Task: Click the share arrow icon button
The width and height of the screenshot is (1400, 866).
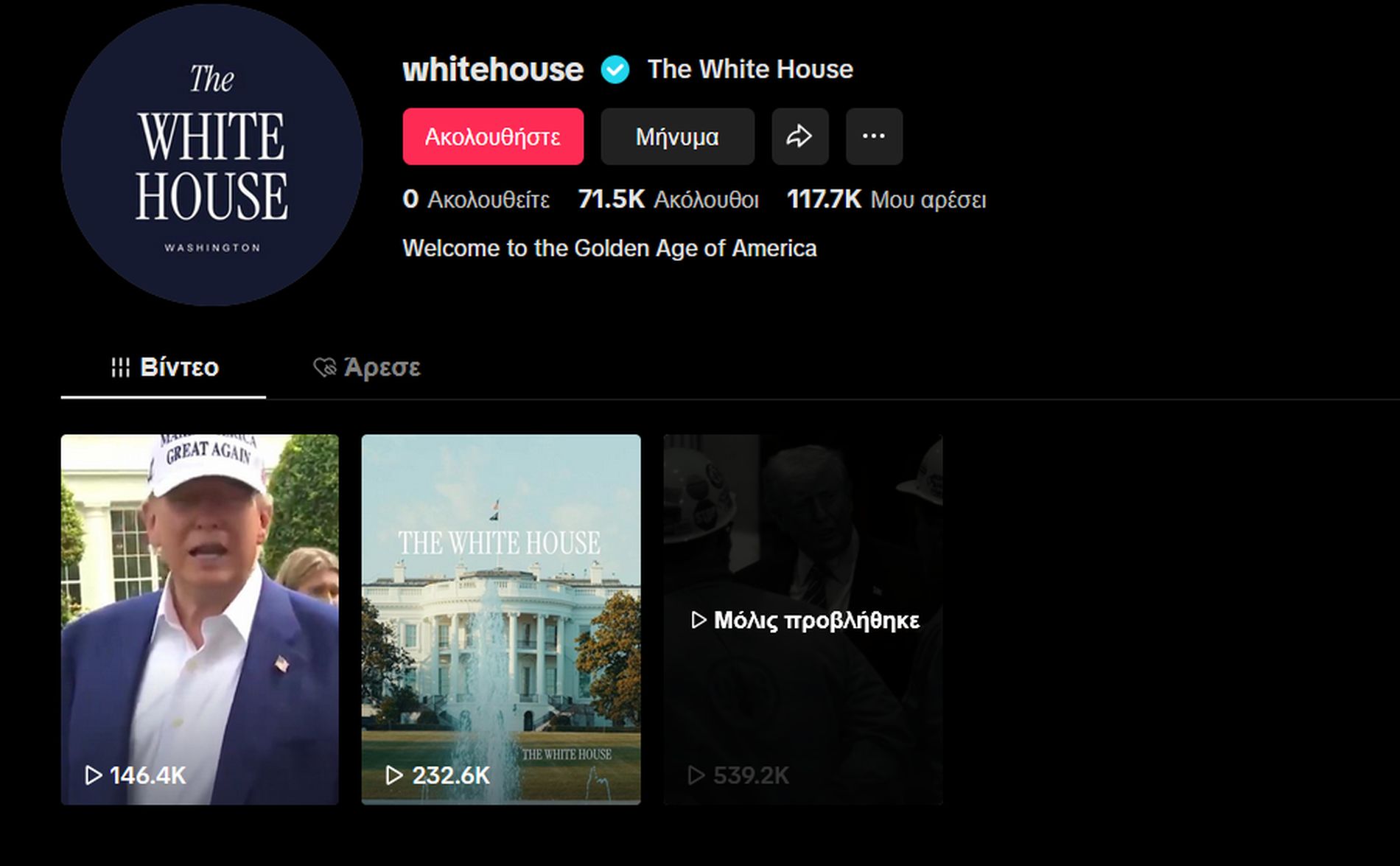Action: pyautogui.click(x=799, y=136)
